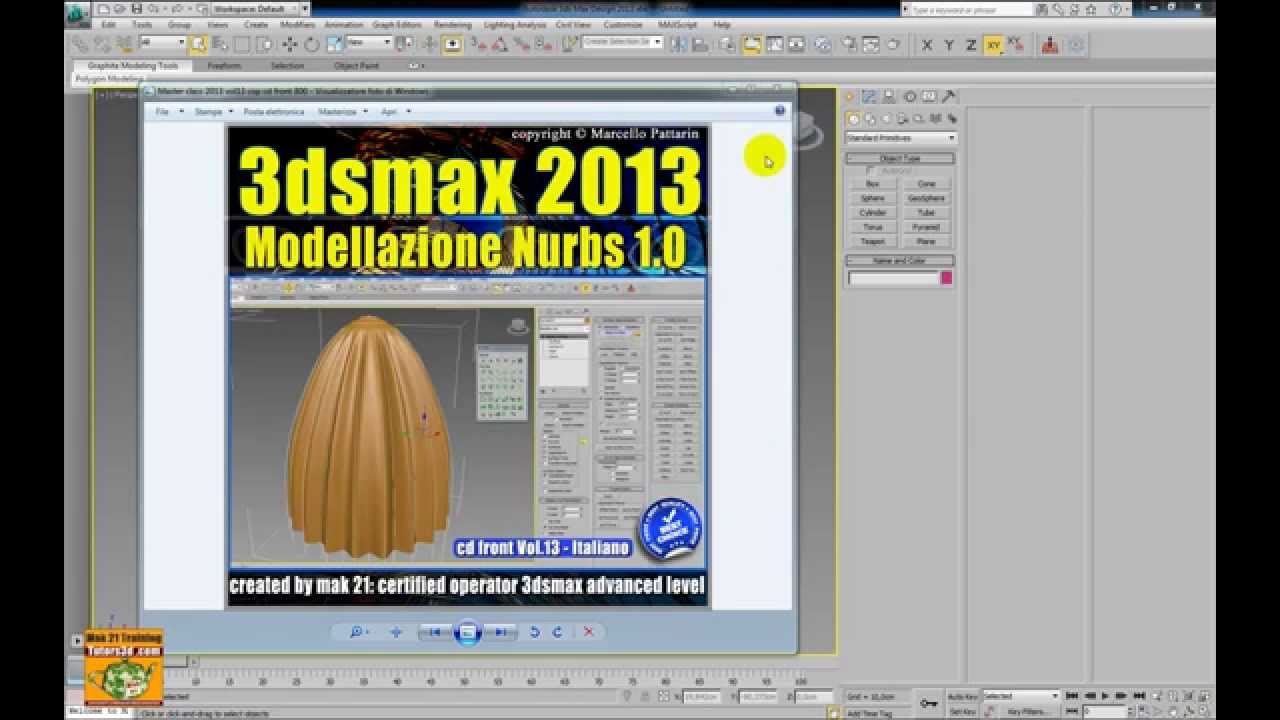Restrict to X axis constraint

pyautogui.click(x=927, y=45)
